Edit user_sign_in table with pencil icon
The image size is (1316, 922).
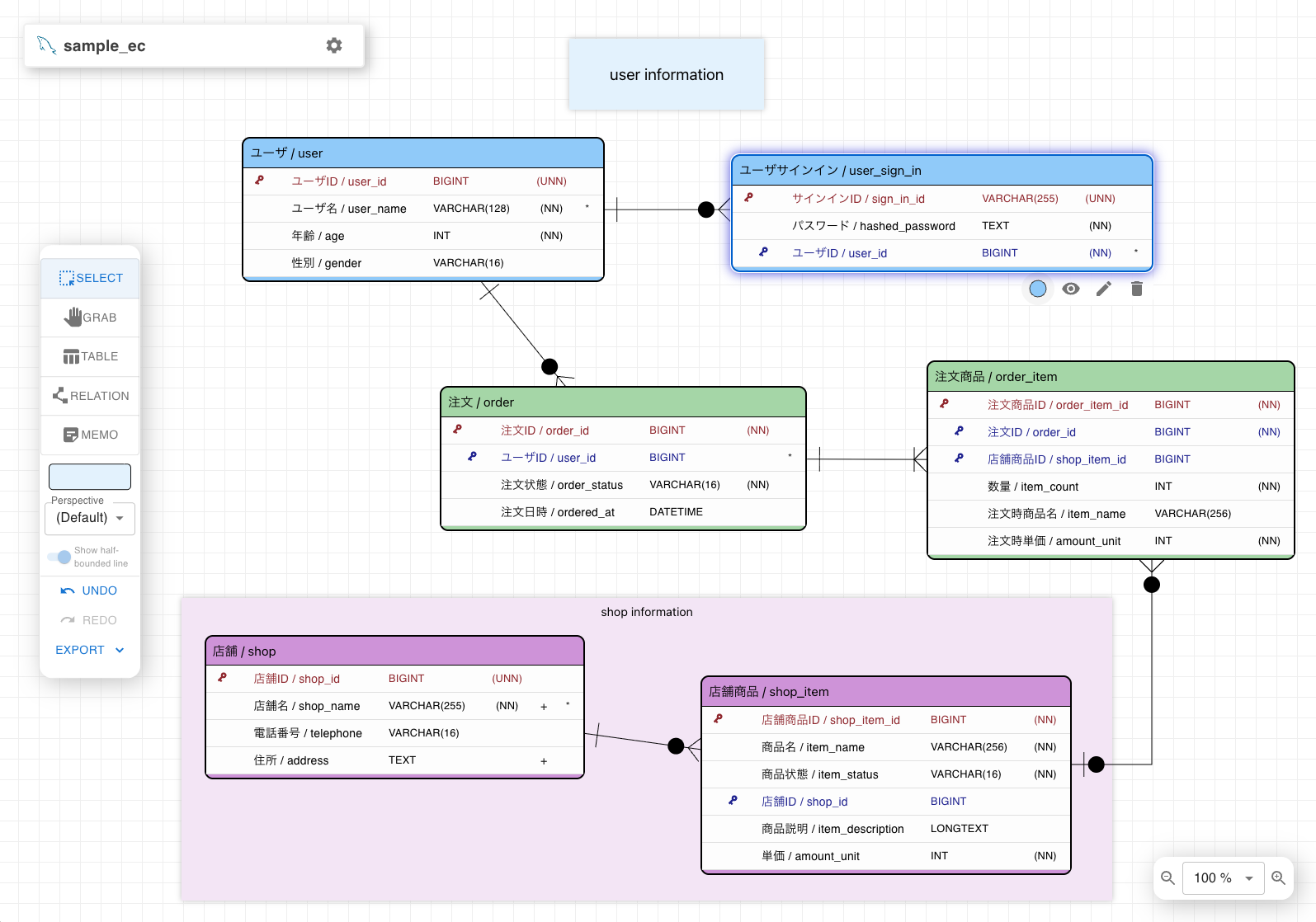[1104, 289]
